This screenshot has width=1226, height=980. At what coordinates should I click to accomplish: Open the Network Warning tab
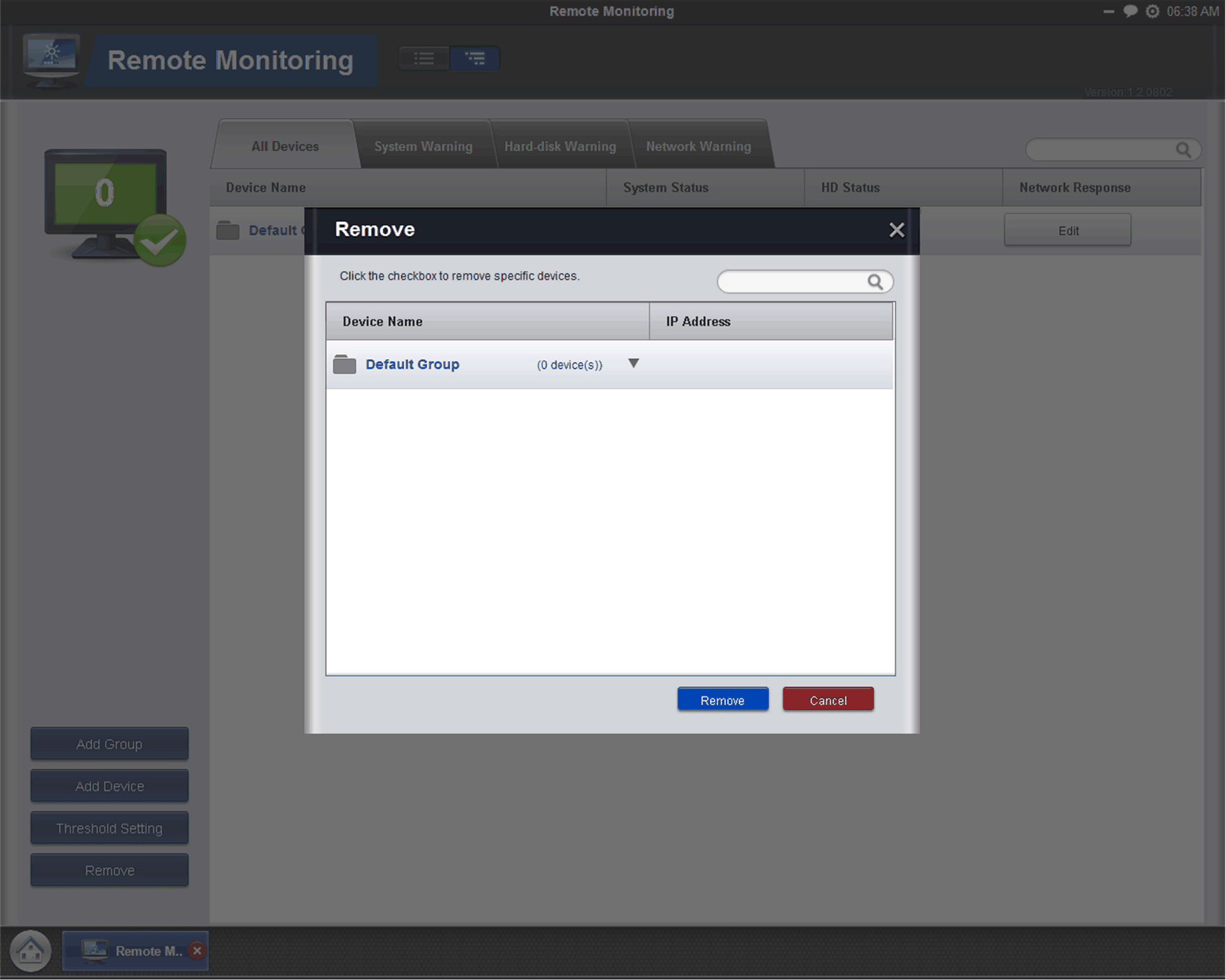point(697,146)
